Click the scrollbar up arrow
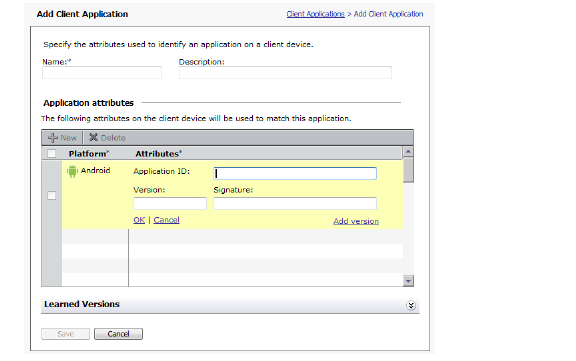This screenshot has height=361, width=576. [408, 152]
